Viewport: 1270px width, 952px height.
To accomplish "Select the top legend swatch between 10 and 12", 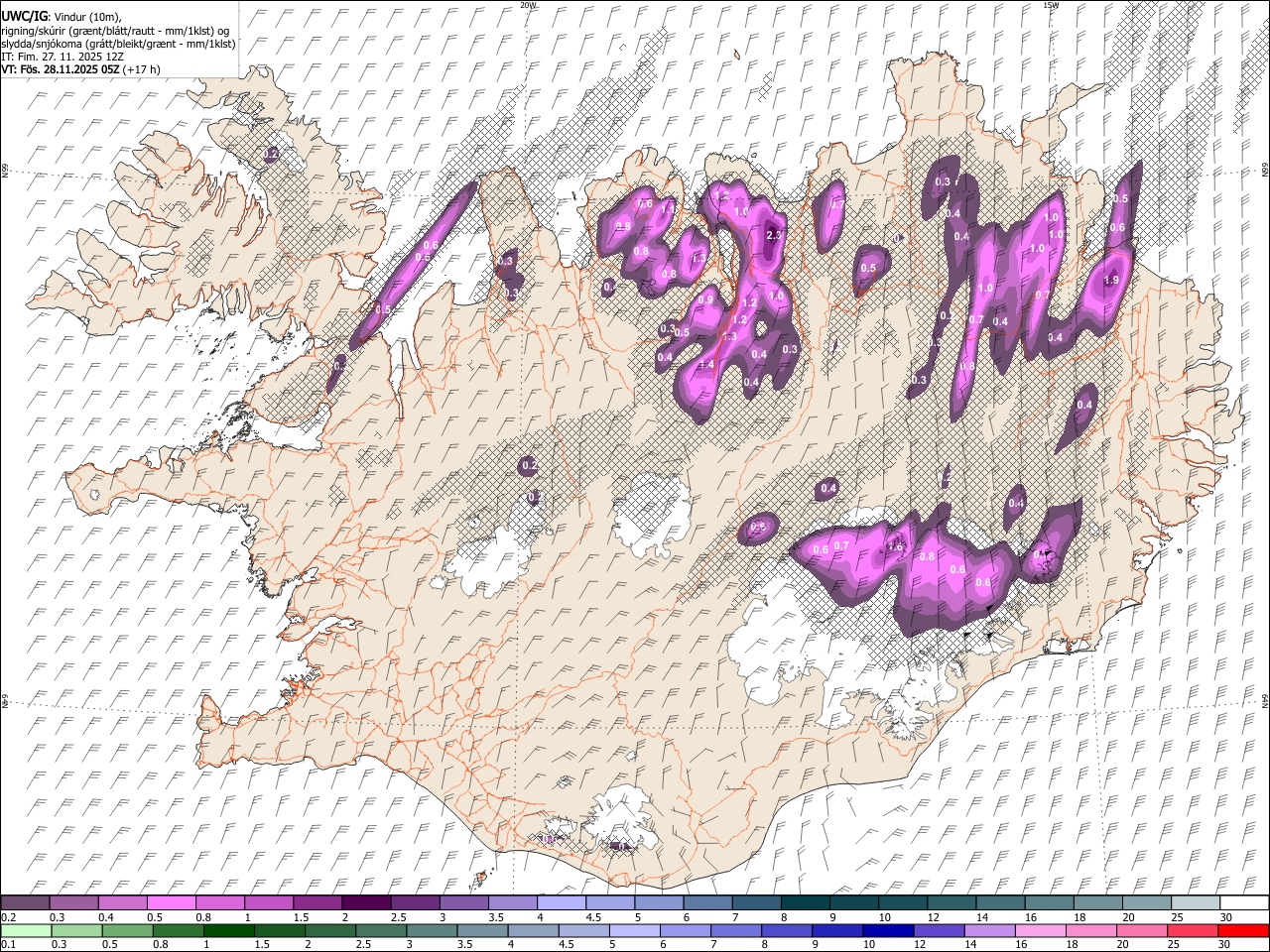I will coord(901,903).
